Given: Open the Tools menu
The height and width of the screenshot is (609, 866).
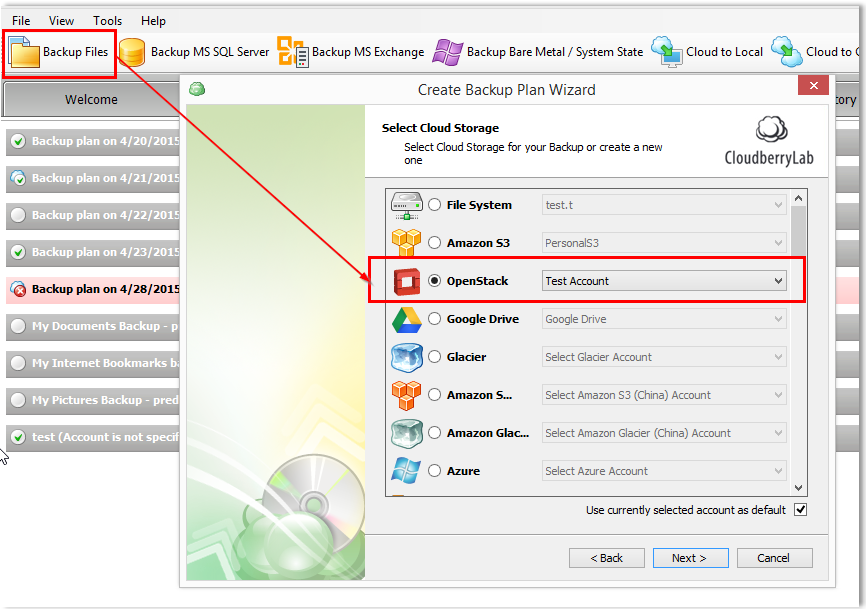Looking at the screenshot, I should pos(107,21).
